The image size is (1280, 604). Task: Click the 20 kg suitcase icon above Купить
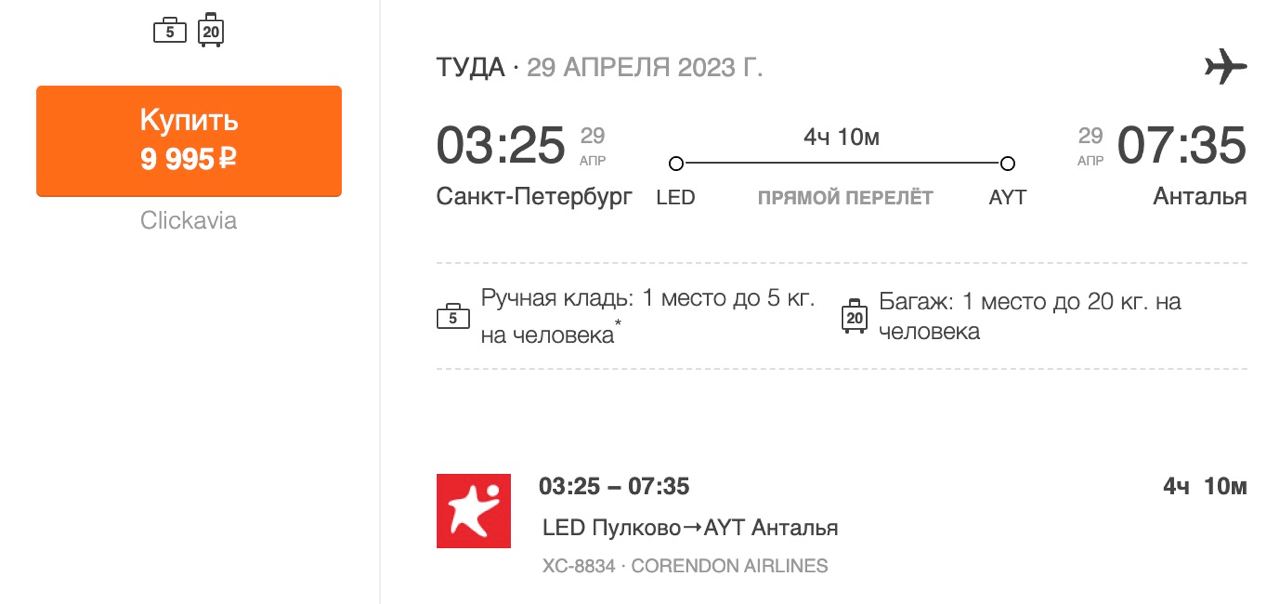point(210,31)
